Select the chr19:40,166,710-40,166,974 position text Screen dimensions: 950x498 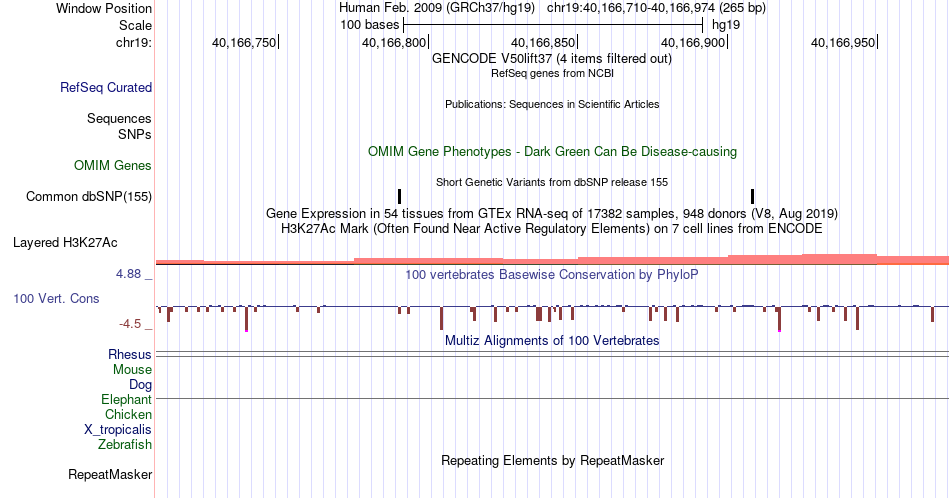[656, 8]
